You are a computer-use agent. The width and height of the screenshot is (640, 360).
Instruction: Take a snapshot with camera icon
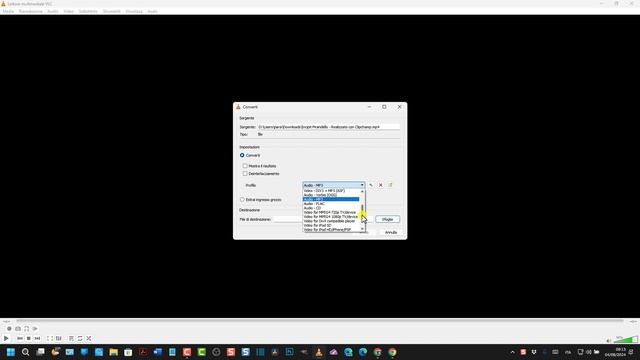click(x=18, y=329)
